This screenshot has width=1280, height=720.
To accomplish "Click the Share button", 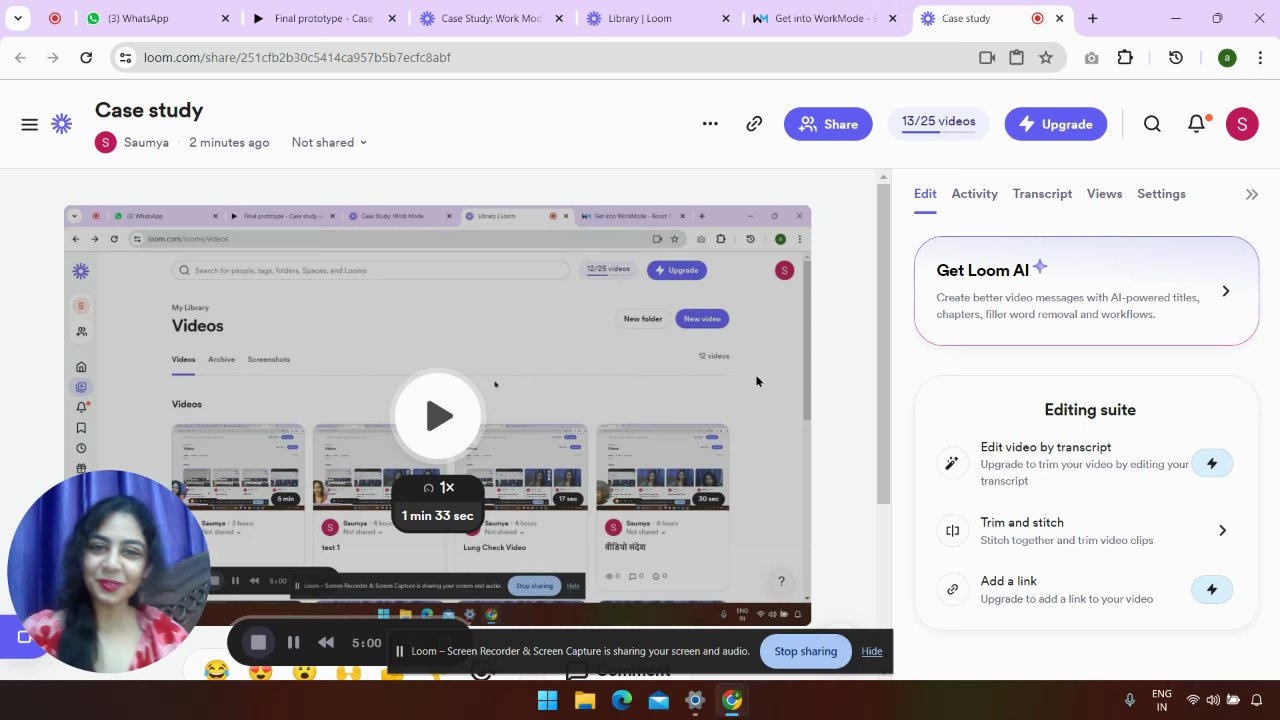I will pyautogui.click(x=828, y=124).
